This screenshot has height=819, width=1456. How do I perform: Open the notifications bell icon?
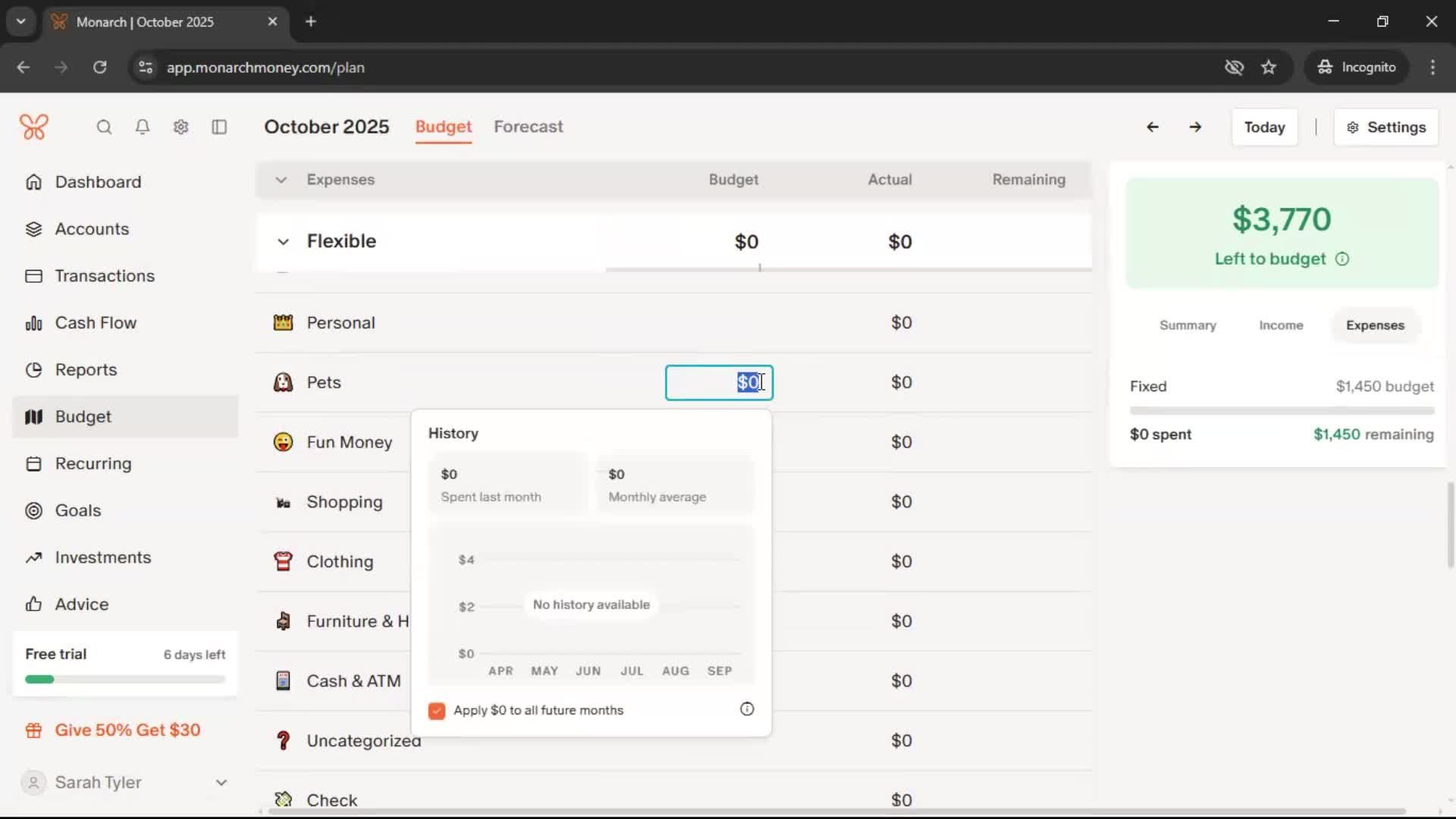click(x=143, y=127)
